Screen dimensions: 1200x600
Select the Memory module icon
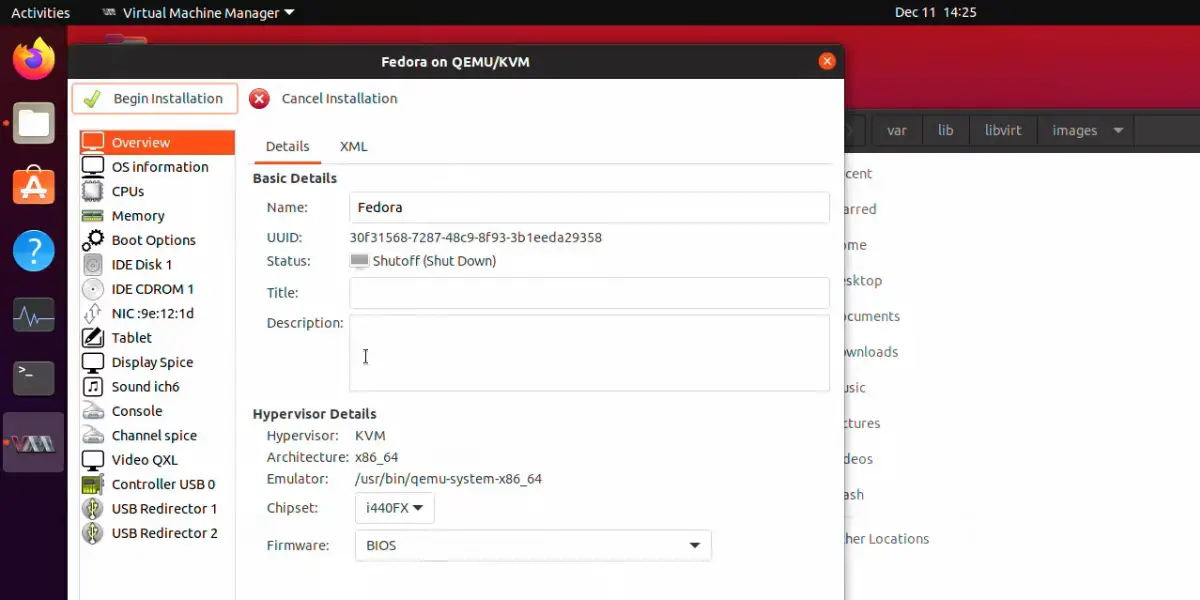click(x=93, y=216)
